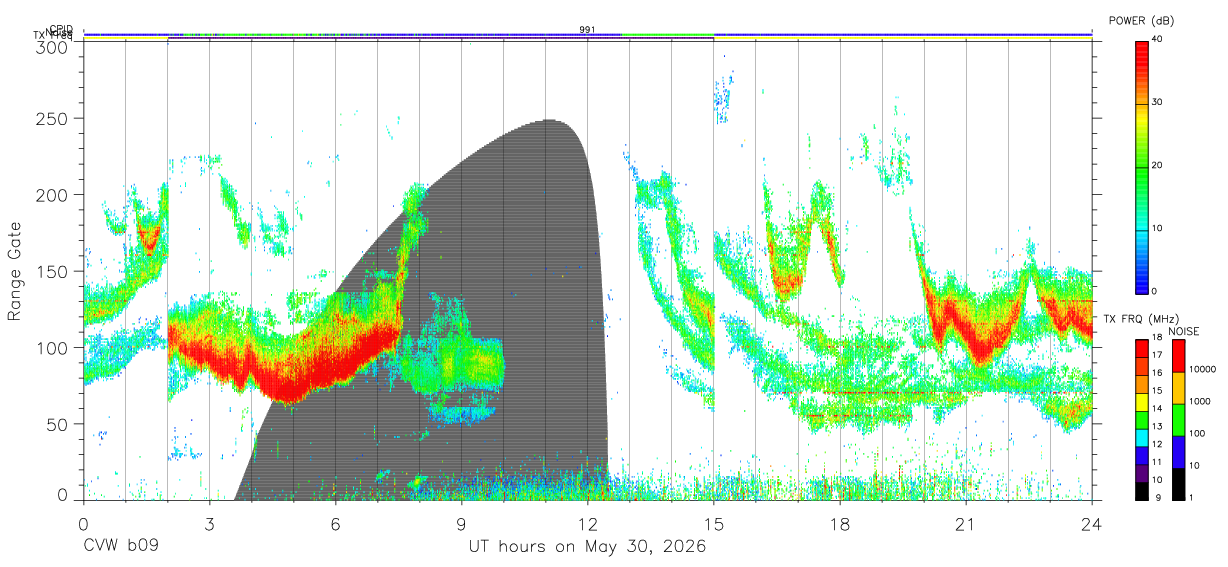This screenshot has height=567, width=1228.
Task: Click the 24 UT hour axis label
Action: click(x=1091, y=523)
